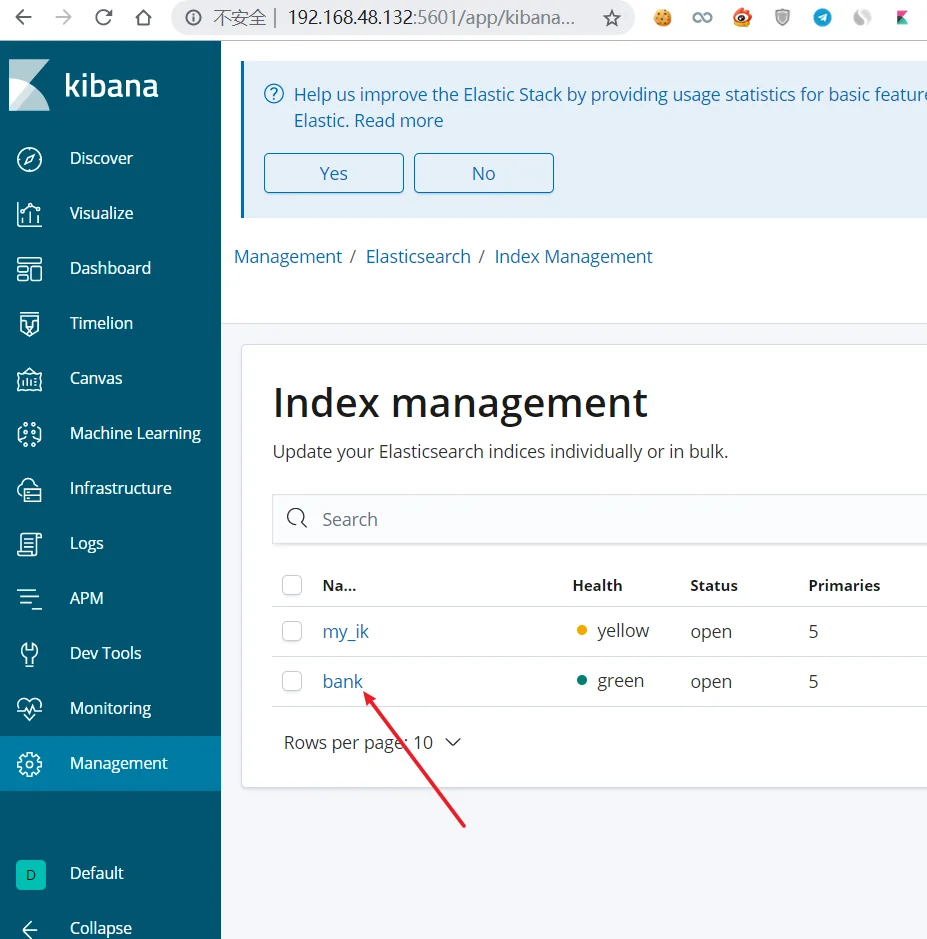The height and width of the screenshot is (939, 927).
Task: Click the Default space avatar icon
Action: [x=31, y=874]
